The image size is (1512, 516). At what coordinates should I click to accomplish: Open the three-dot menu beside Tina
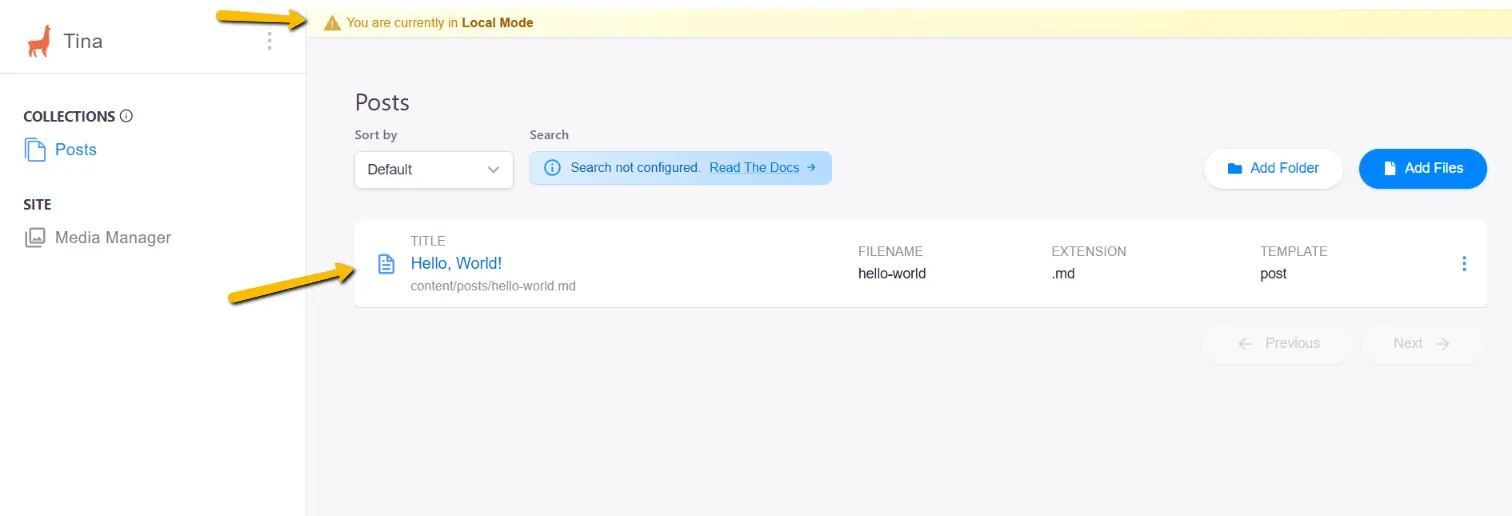(x=269, y=41)
